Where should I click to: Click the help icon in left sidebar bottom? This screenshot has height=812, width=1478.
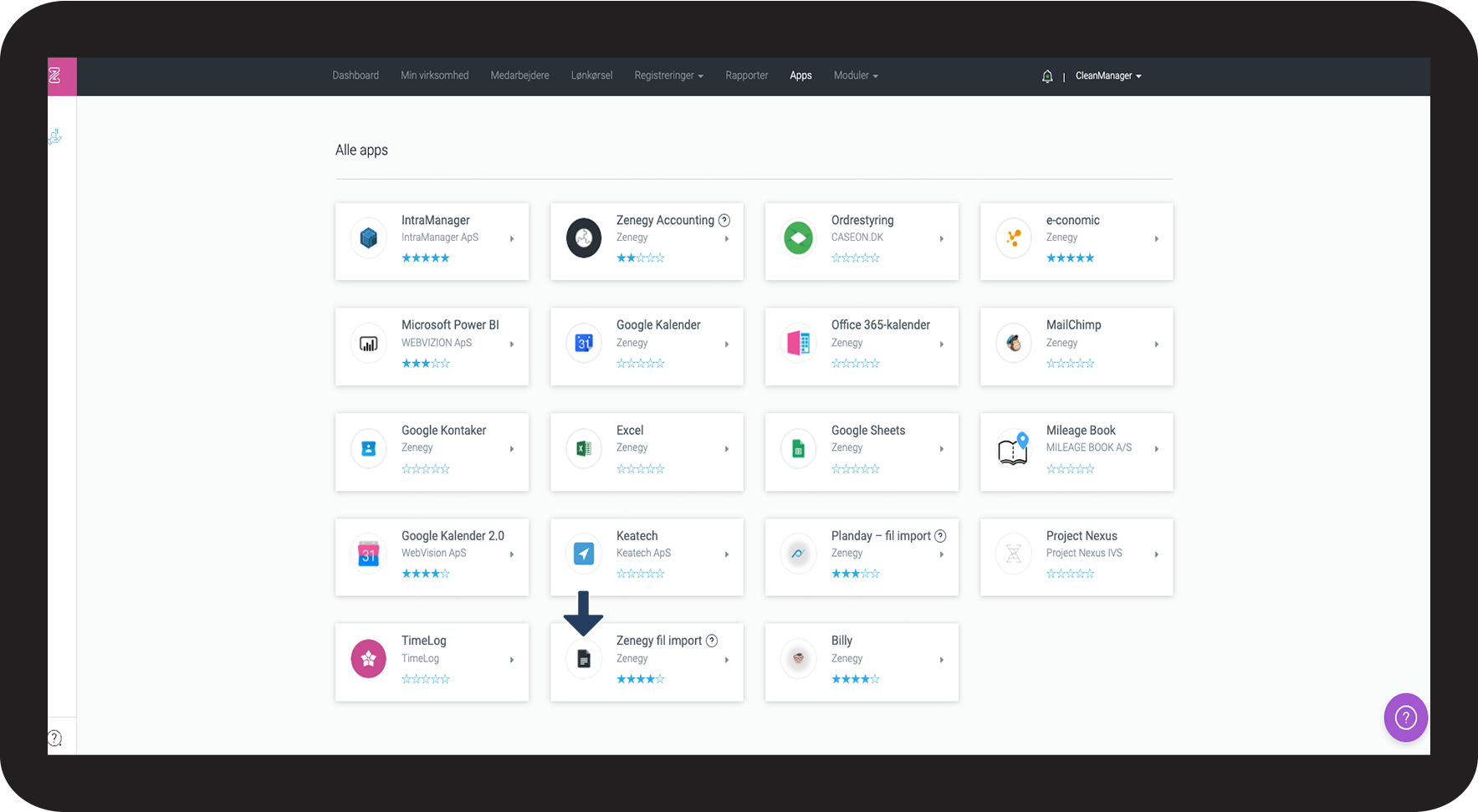[x=55, y=738]
